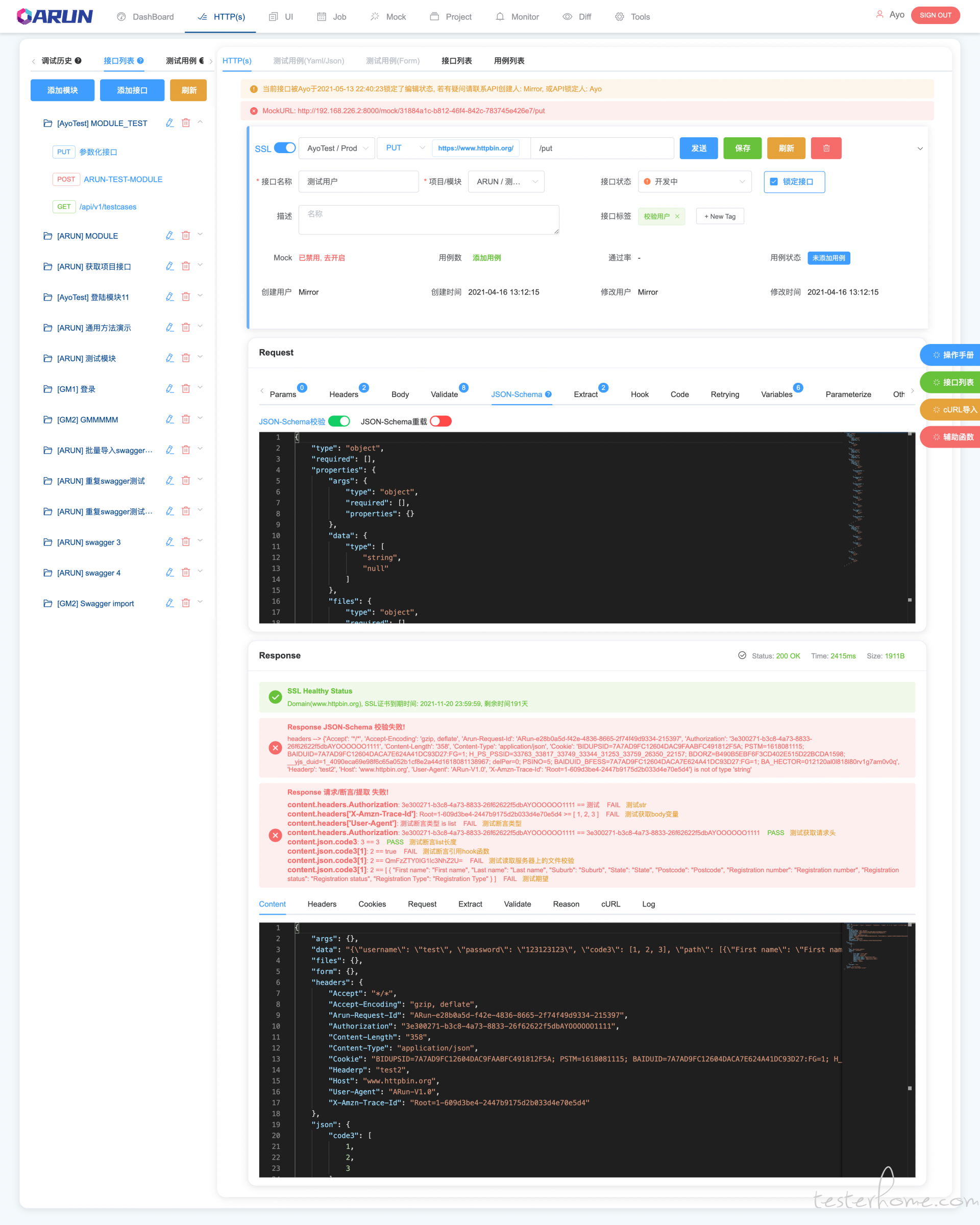
Task: Click the green 保存 save button
Action: click(x=743, y=149)
